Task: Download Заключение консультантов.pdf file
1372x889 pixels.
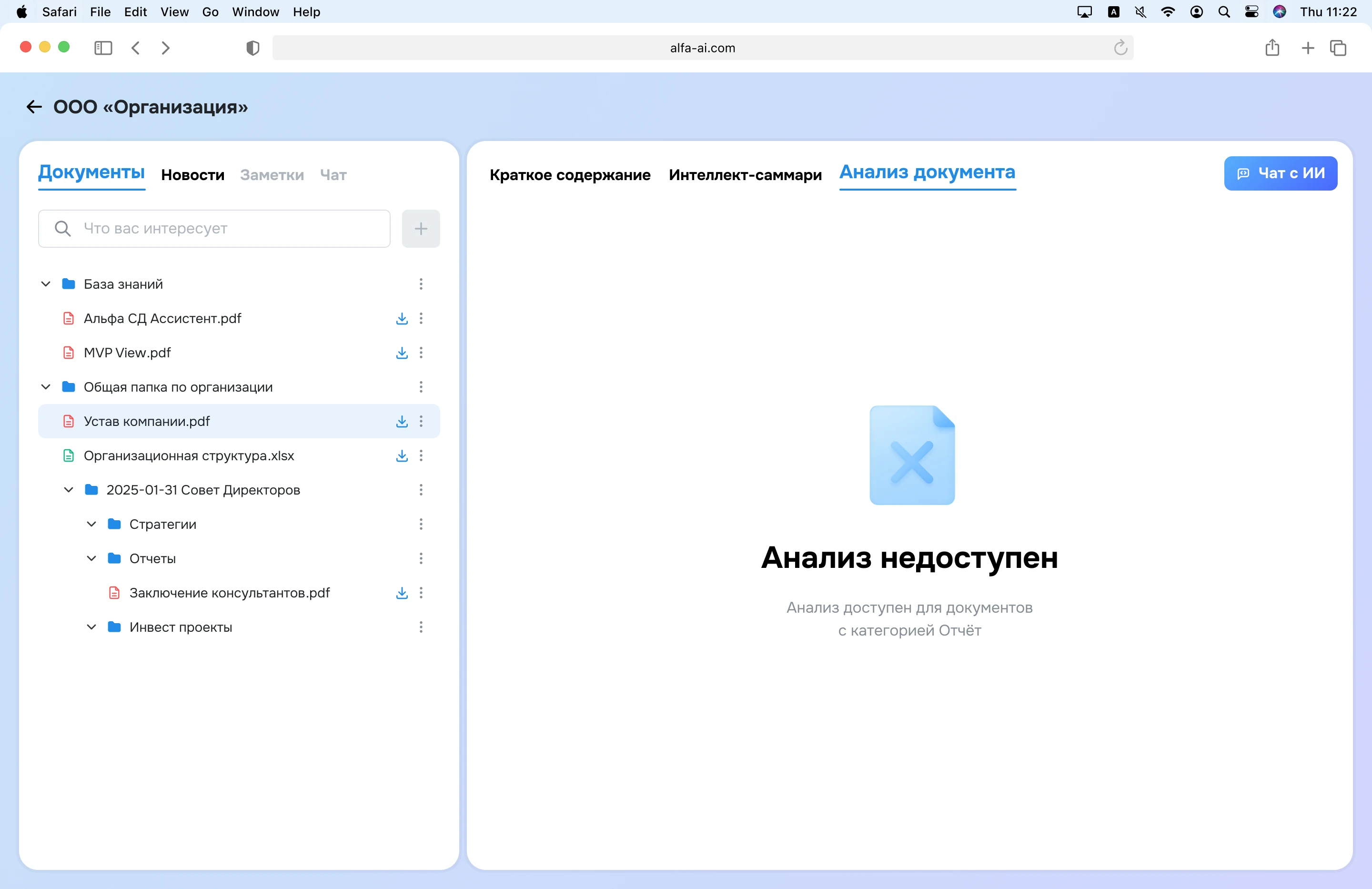Action: click(402, 593)
